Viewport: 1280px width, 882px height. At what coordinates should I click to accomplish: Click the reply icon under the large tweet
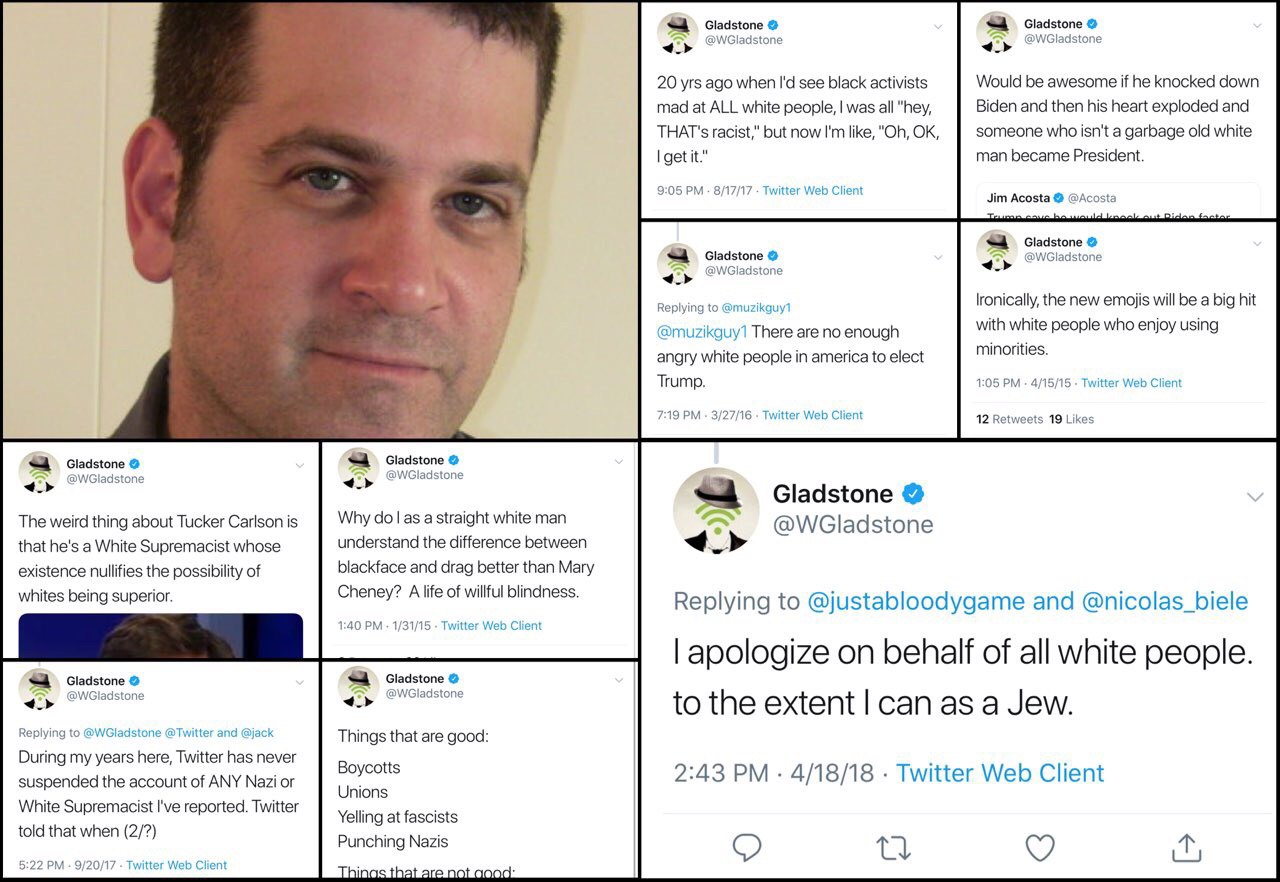(x=747, y=848)
